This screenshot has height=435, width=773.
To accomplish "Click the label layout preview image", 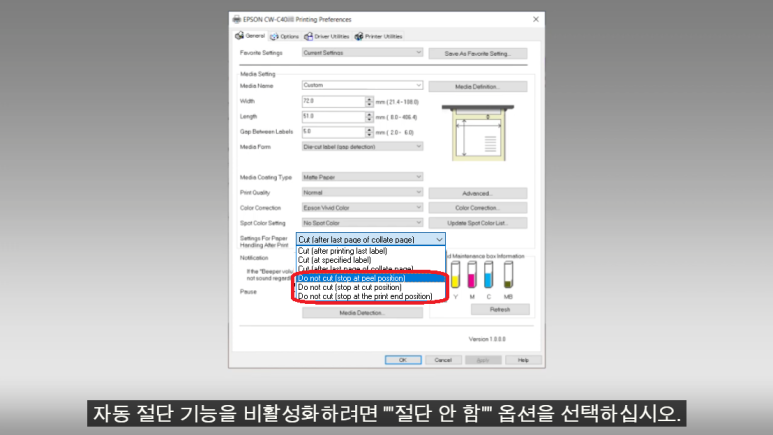I will [478, 133].
